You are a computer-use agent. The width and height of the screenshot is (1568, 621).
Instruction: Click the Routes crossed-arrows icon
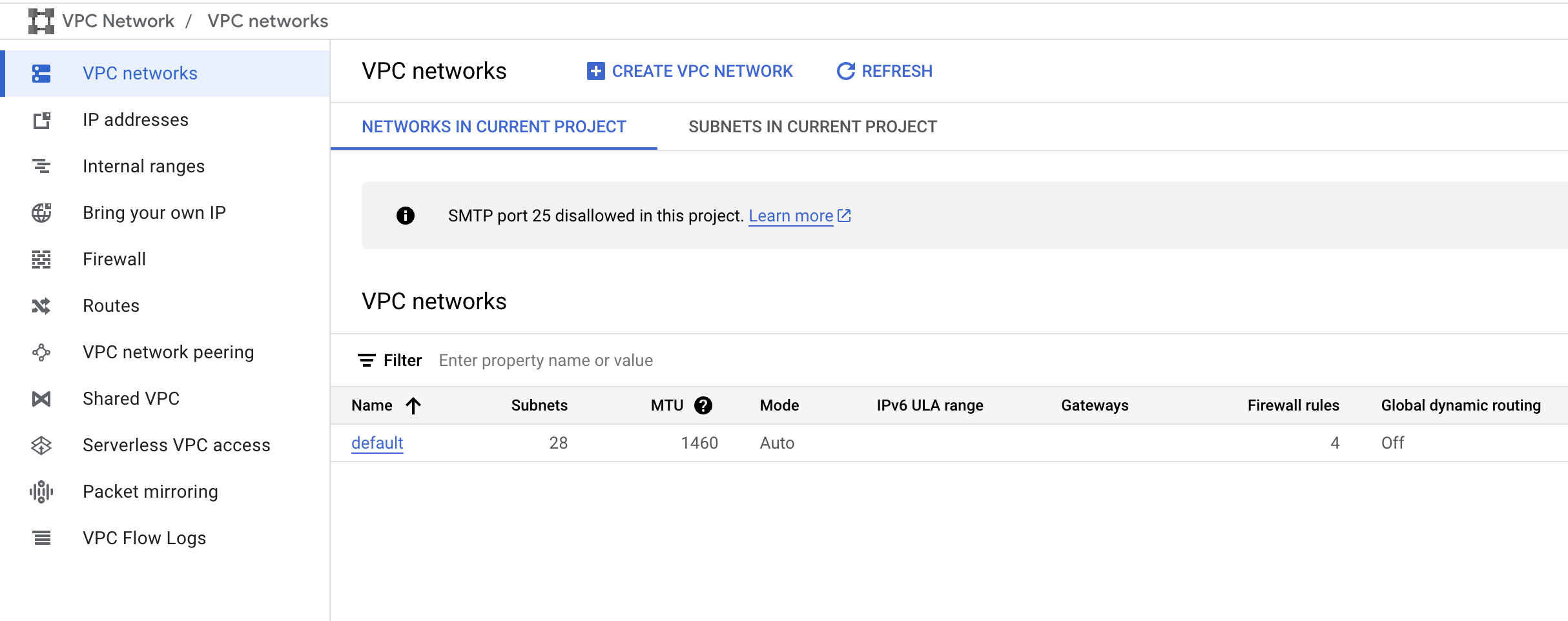click(41, 306)
